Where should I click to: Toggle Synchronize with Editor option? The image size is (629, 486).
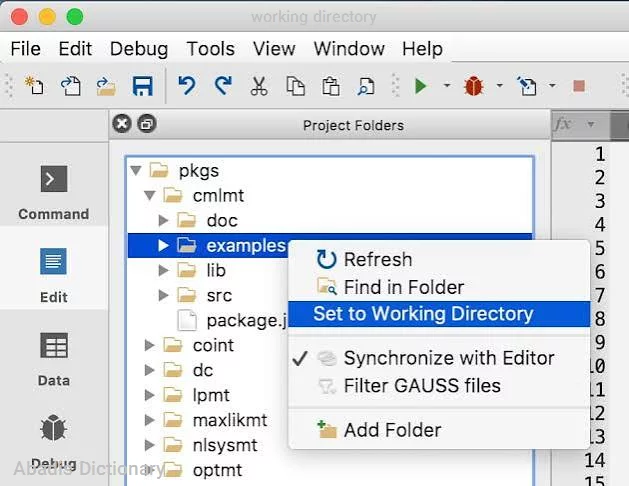[x=439, y=358]
